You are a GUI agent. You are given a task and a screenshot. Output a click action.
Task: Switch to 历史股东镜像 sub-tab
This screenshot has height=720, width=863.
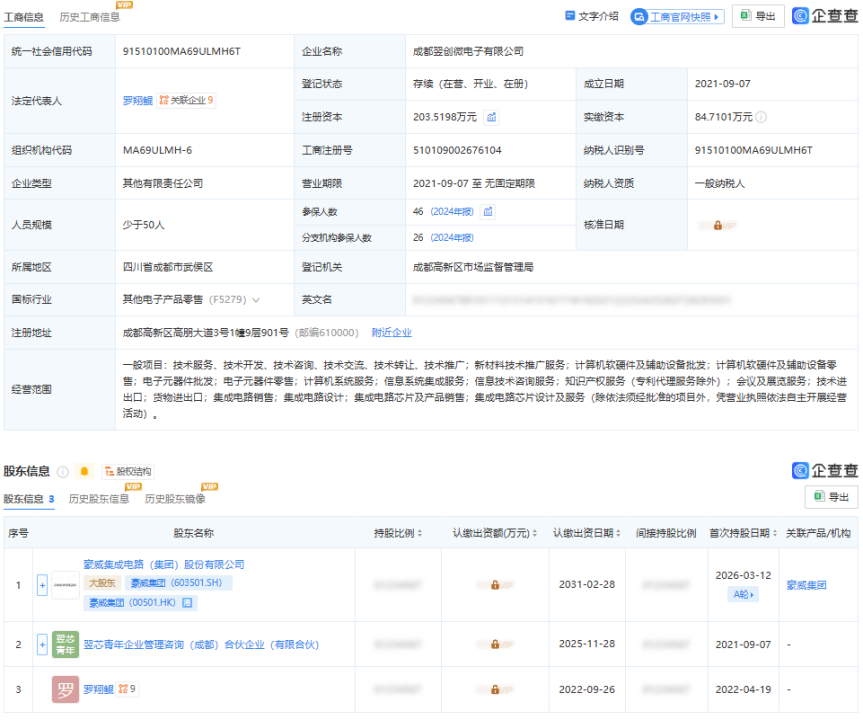[175, 499]
